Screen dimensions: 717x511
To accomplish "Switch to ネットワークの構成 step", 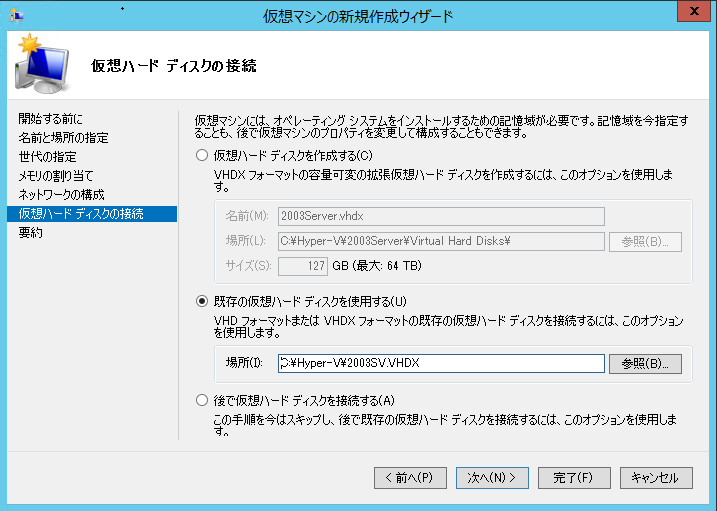I will pos(61,195).
